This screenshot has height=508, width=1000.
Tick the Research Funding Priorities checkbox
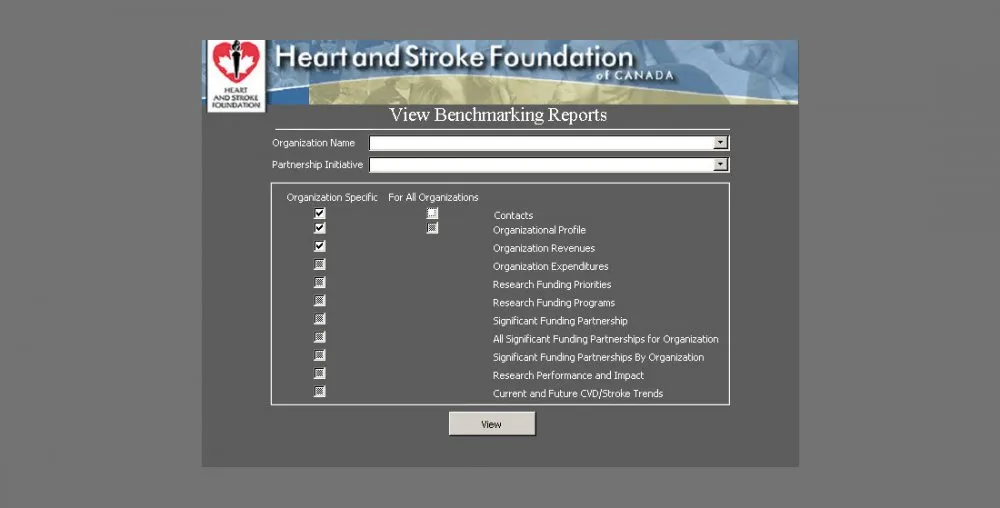(320, 283)
